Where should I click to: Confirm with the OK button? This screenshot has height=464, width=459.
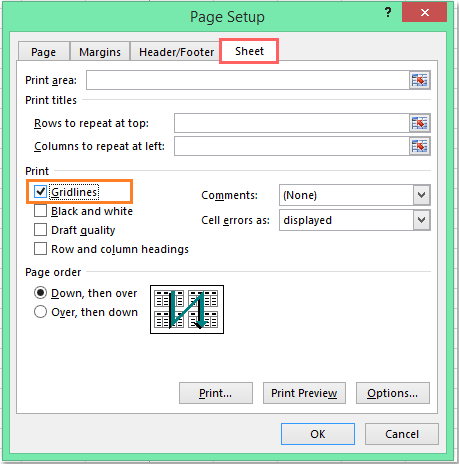pyautogui.click(x=318, y=434)
